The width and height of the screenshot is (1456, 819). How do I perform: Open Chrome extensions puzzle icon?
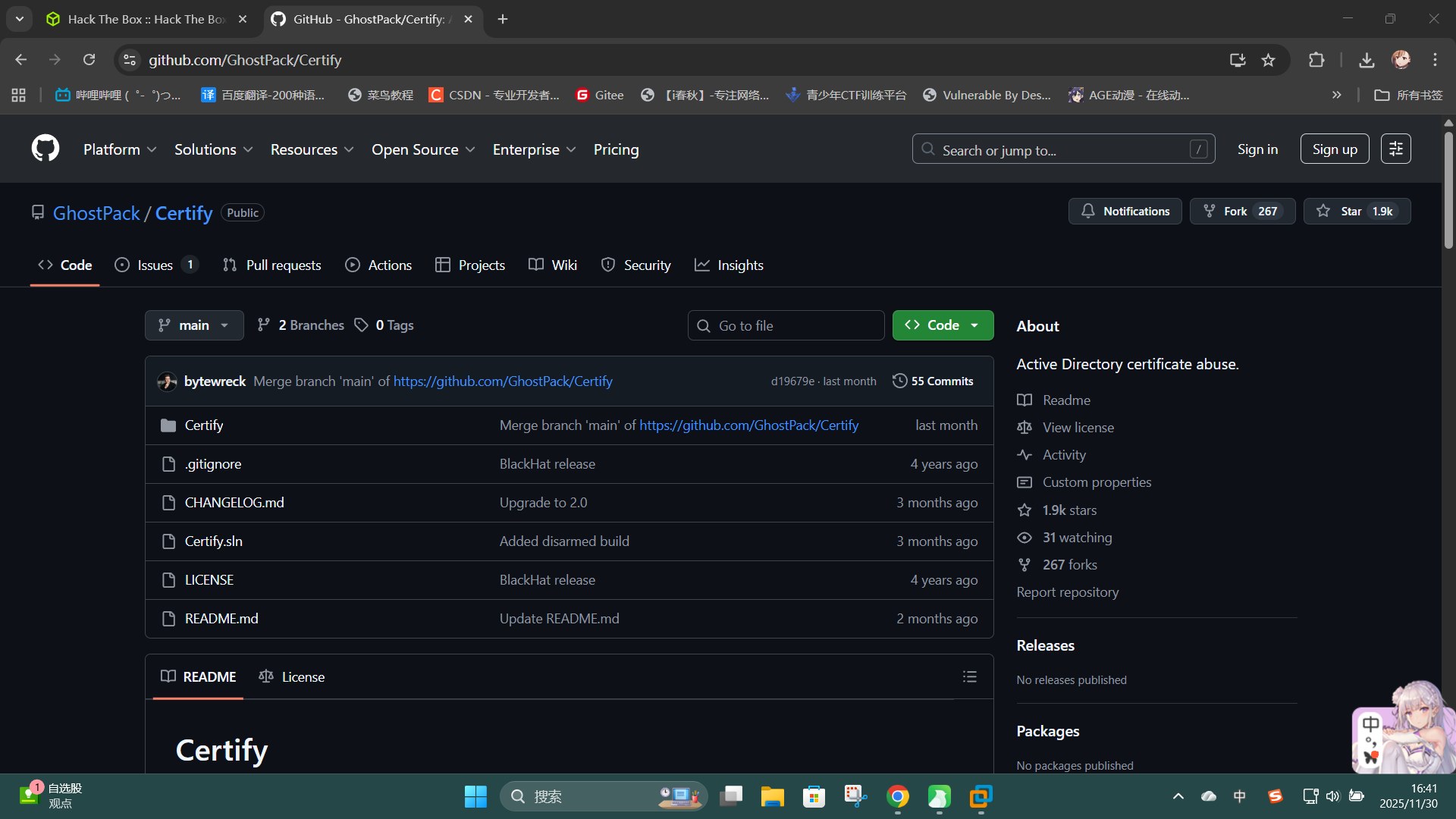(x=1316, y=60)
